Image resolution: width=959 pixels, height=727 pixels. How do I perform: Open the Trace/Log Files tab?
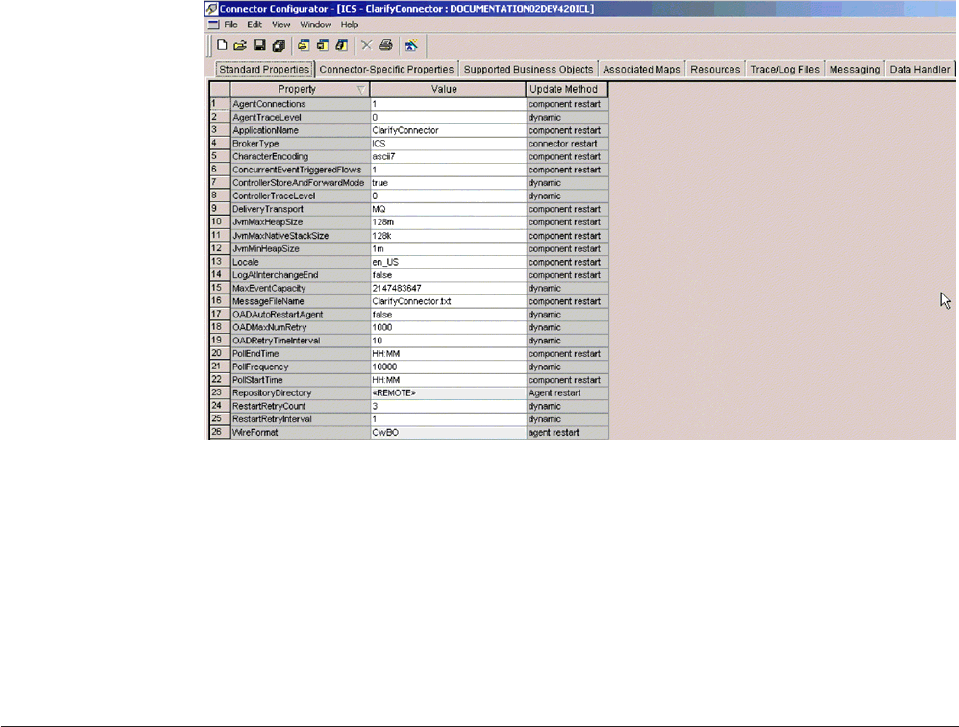pyautogui.click(x=785, y=70)
